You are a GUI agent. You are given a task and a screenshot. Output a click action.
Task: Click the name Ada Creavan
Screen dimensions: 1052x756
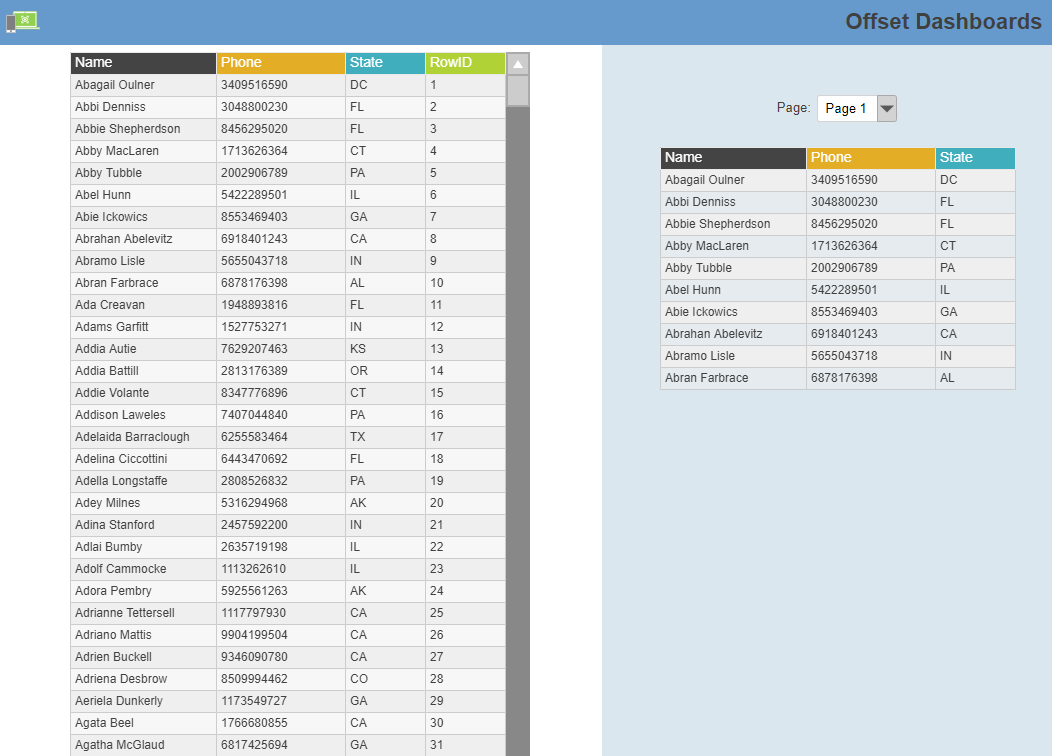pyautogui.click(x=109, y=305)
